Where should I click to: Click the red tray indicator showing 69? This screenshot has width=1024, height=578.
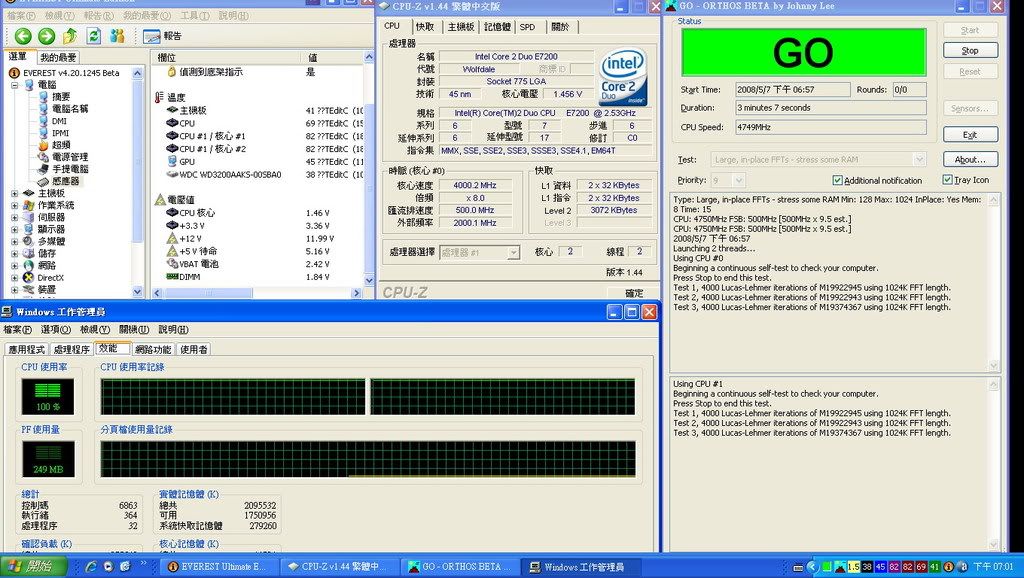pyautogui.click(x=921, y=567)
